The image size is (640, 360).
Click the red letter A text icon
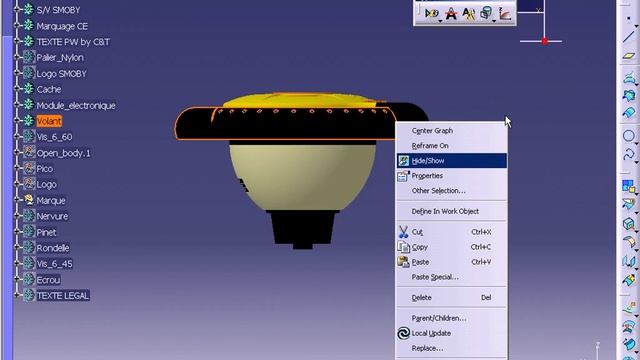[451, 14]
